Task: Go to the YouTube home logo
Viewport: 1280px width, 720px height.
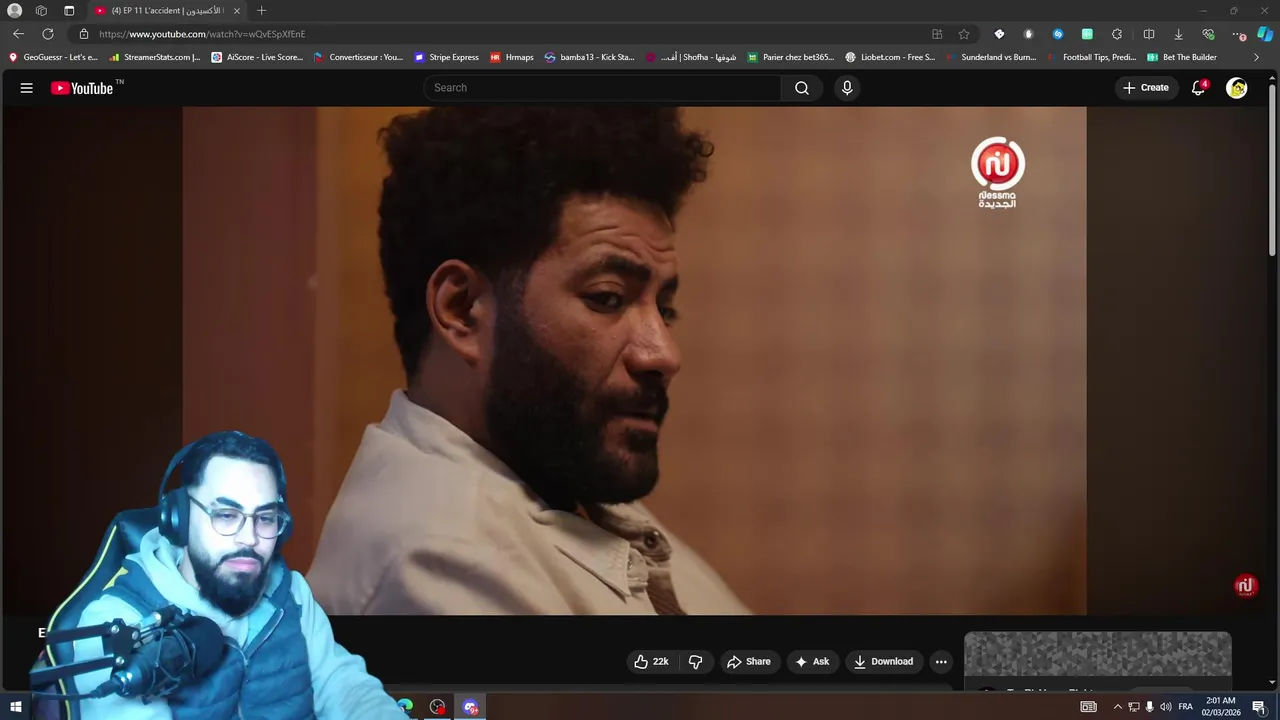Action: [83, 88]
